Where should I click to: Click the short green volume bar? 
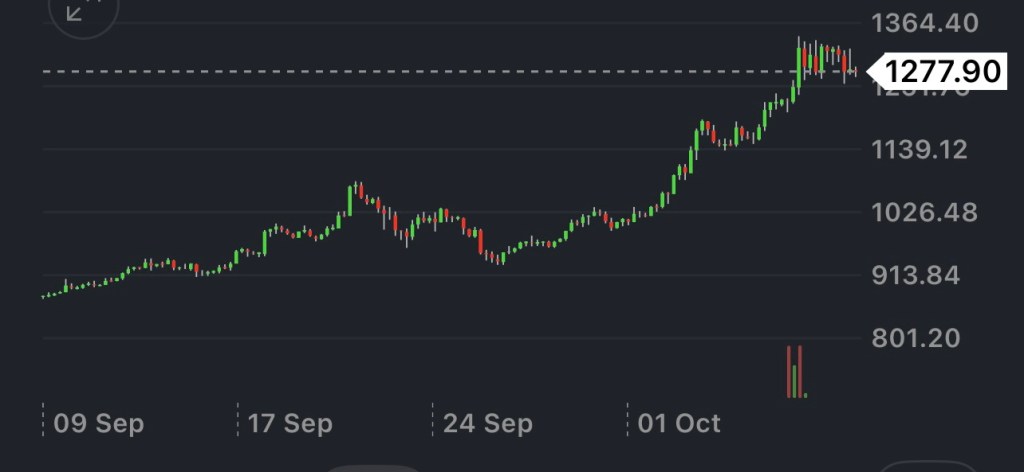click(x=795, y=382)
